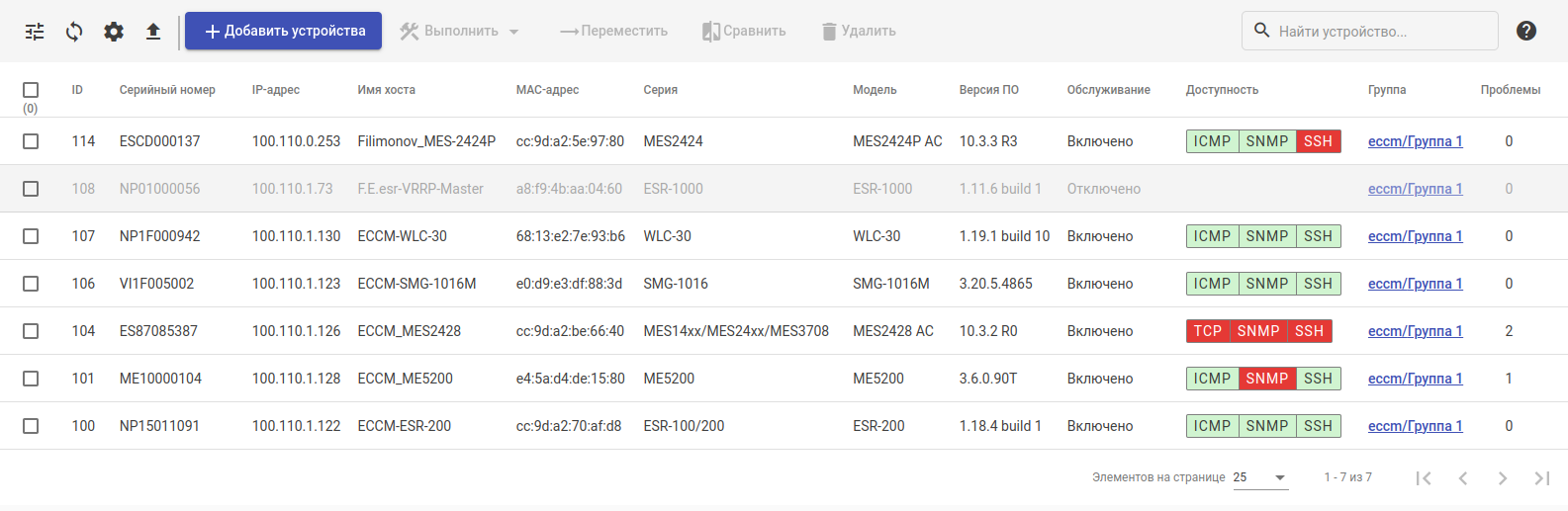Image resolution: width=1568 pixels, height=511 pixels.
Task: Open the gear settings icon
Action: click(114, 32)
